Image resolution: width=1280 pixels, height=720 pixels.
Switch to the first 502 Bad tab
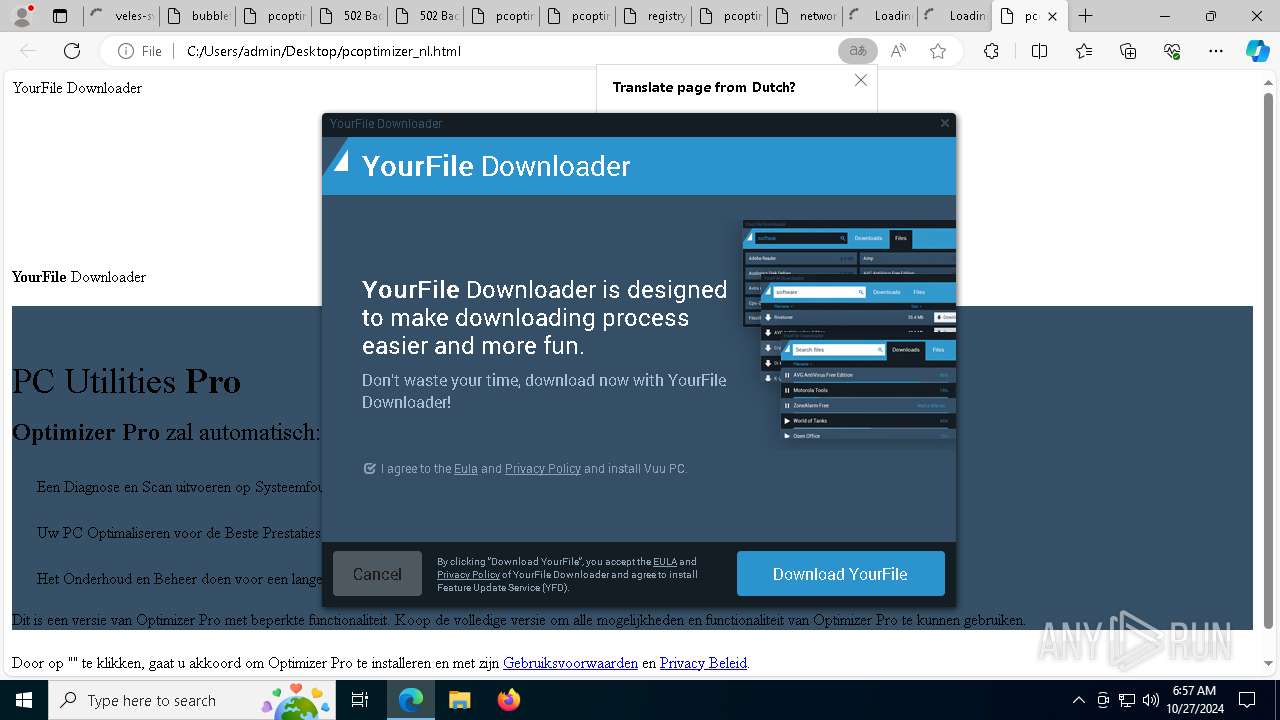coord(349,16)
